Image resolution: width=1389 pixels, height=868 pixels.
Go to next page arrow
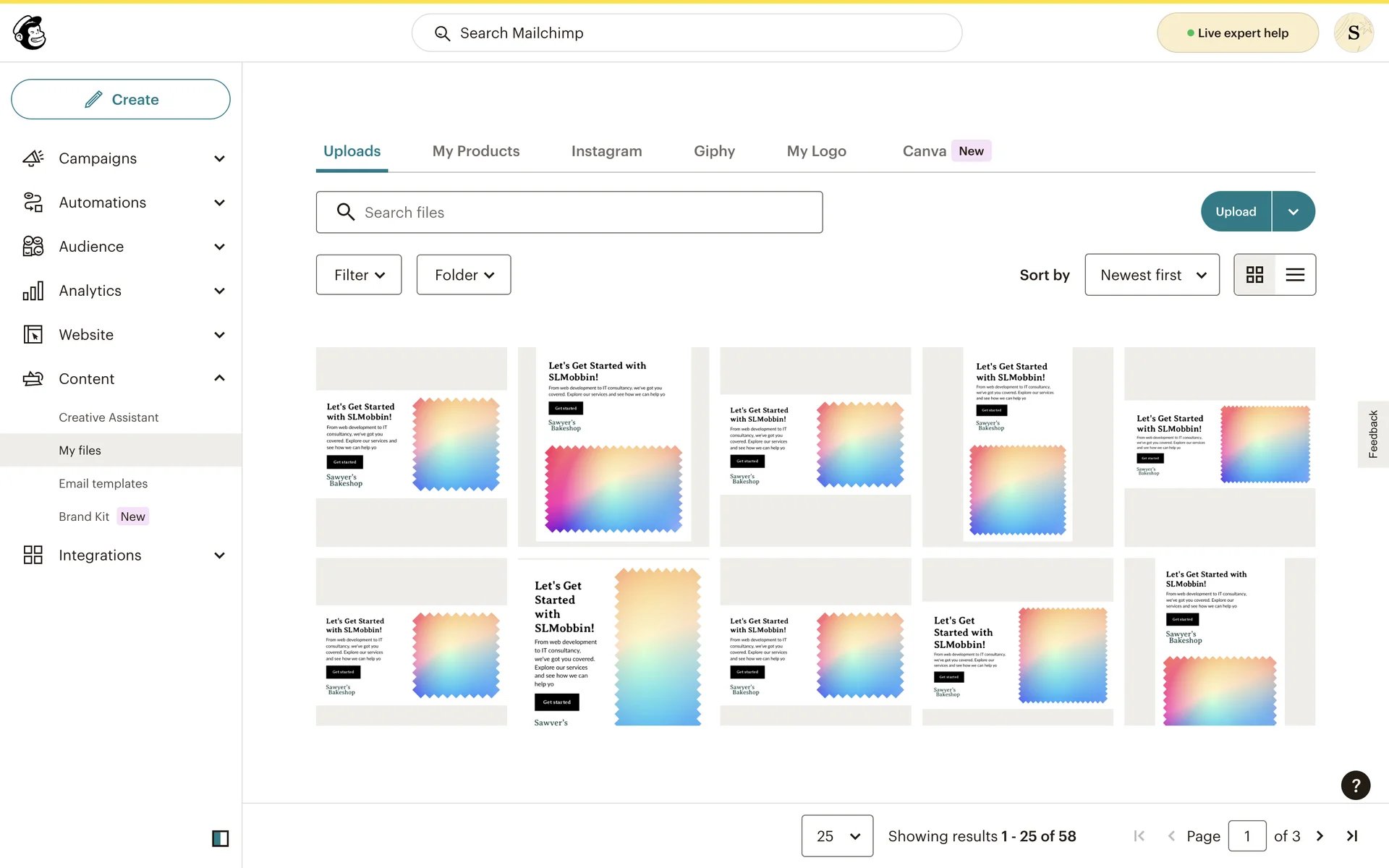1320,836
